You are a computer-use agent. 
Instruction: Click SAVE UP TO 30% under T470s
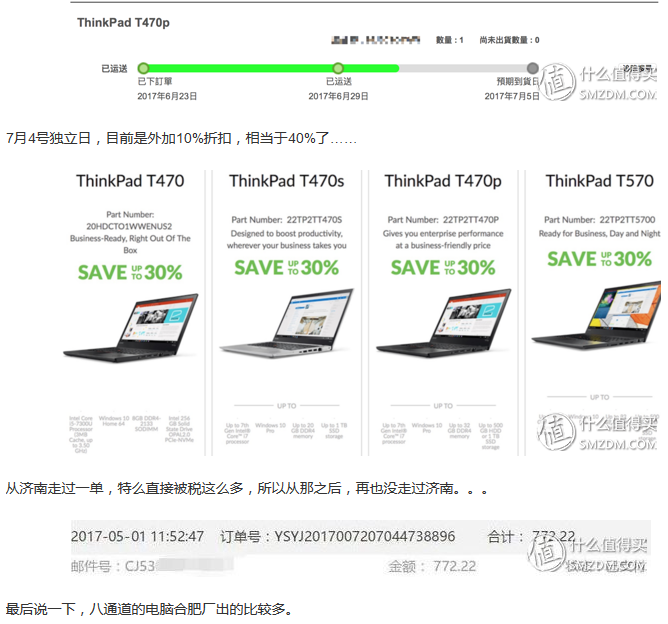point(287,267)
